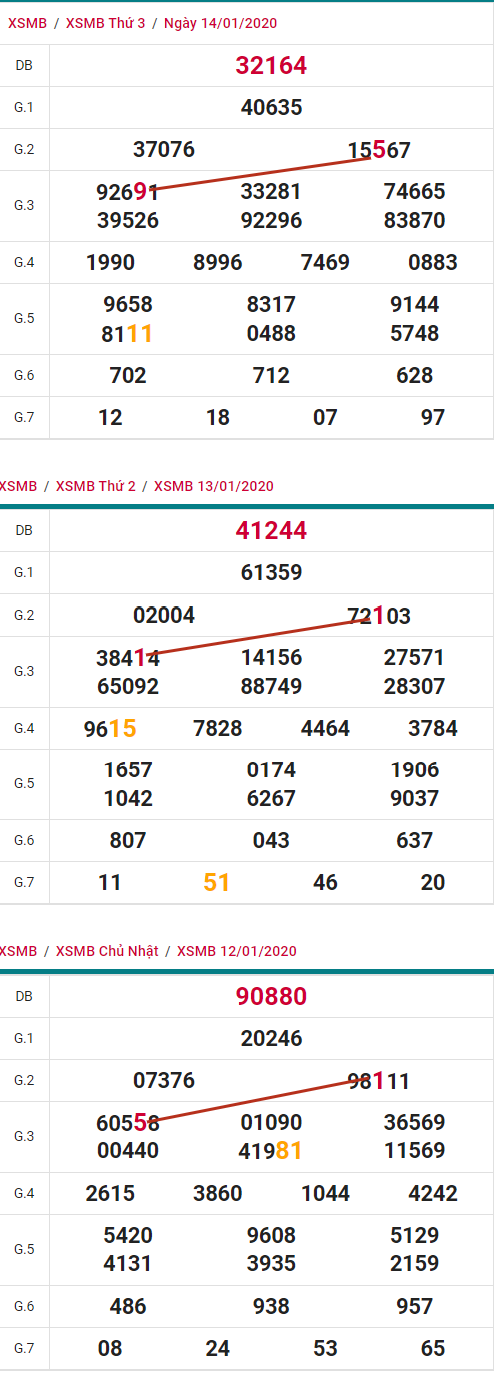This screenshot has width=495, height=1373.
Task: Open the XSMB Thứ 3 breadcrumb link
Action: pyautogui.click(x=105, y=23)
